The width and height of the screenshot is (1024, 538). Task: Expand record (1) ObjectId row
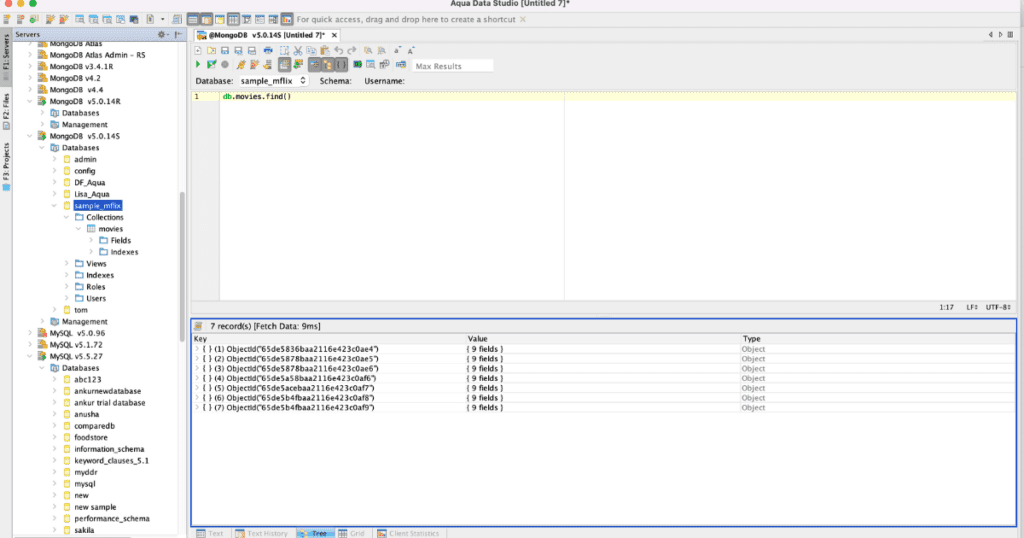point(197,349)
